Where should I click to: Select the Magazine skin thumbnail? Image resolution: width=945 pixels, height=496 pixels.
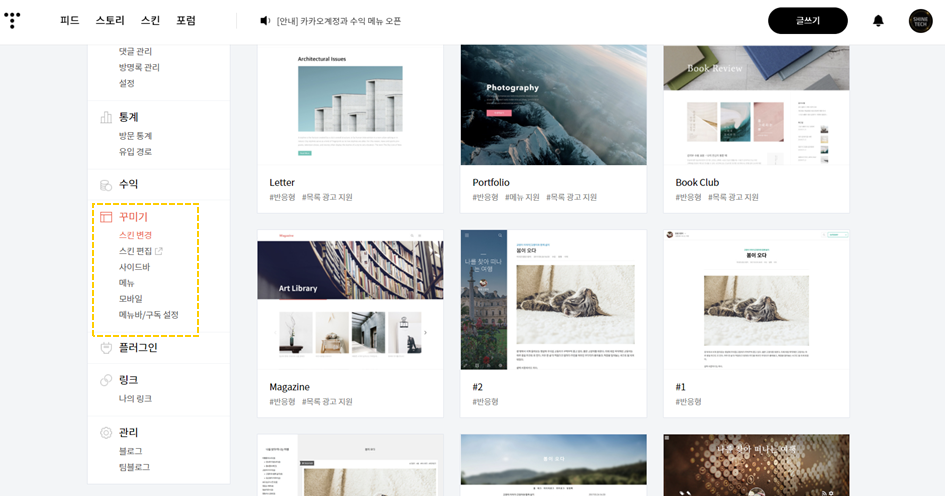pos(350,300)
